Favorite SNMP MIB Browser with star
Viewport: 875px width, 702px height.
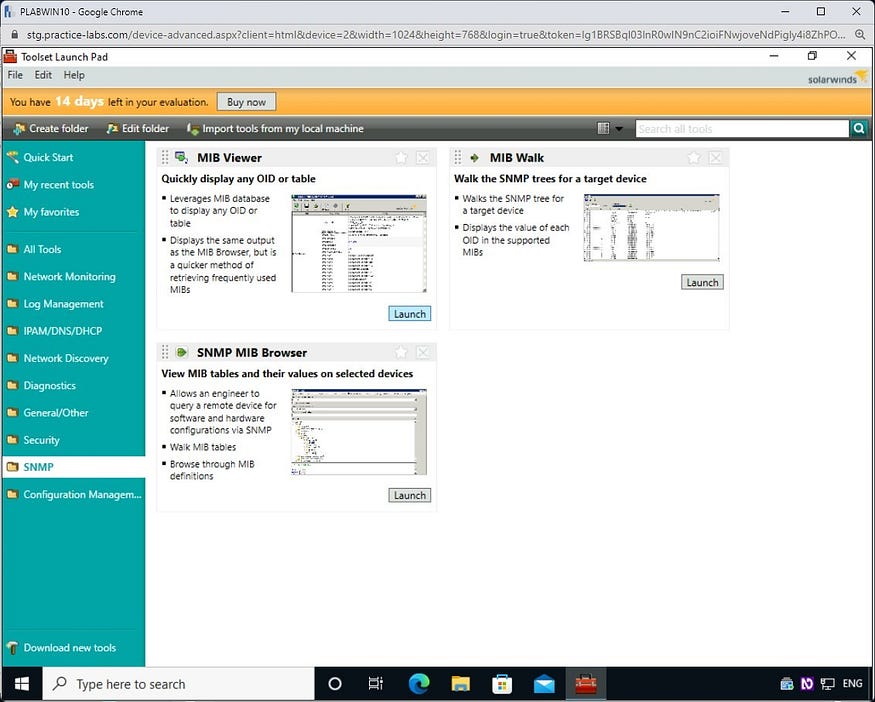[401, 353]
